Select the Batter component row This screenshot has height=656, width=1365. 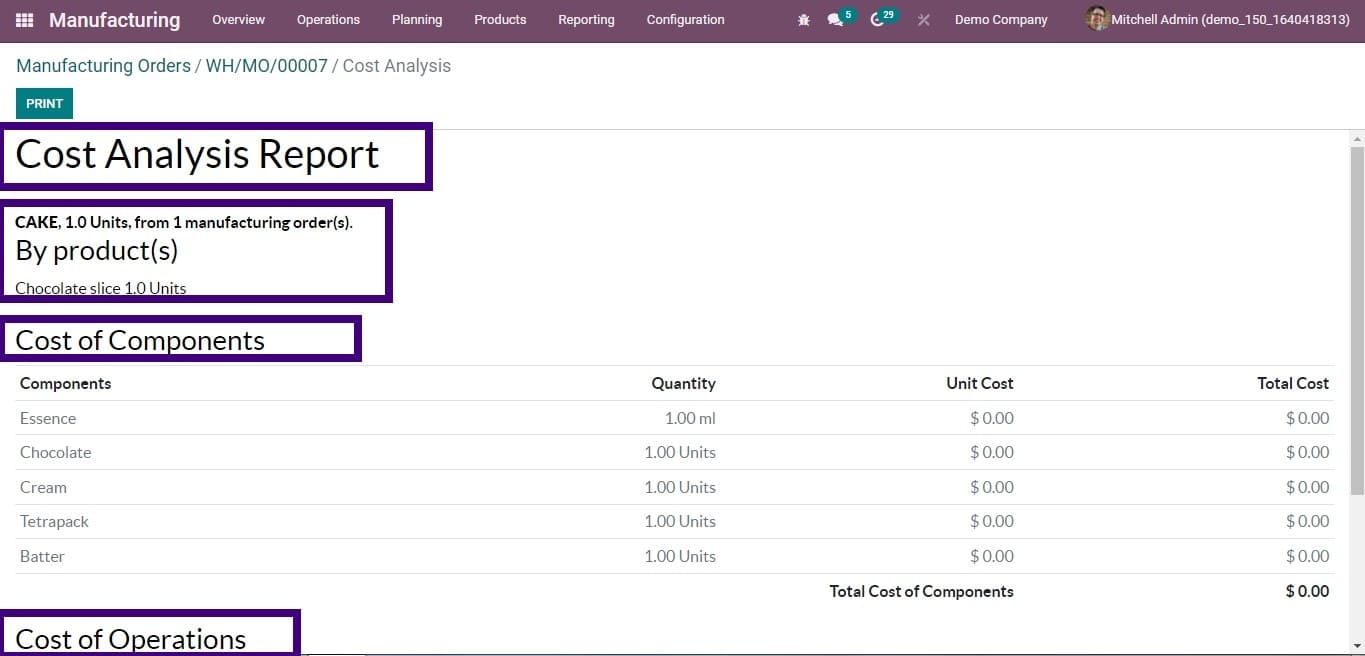[675, 556]
